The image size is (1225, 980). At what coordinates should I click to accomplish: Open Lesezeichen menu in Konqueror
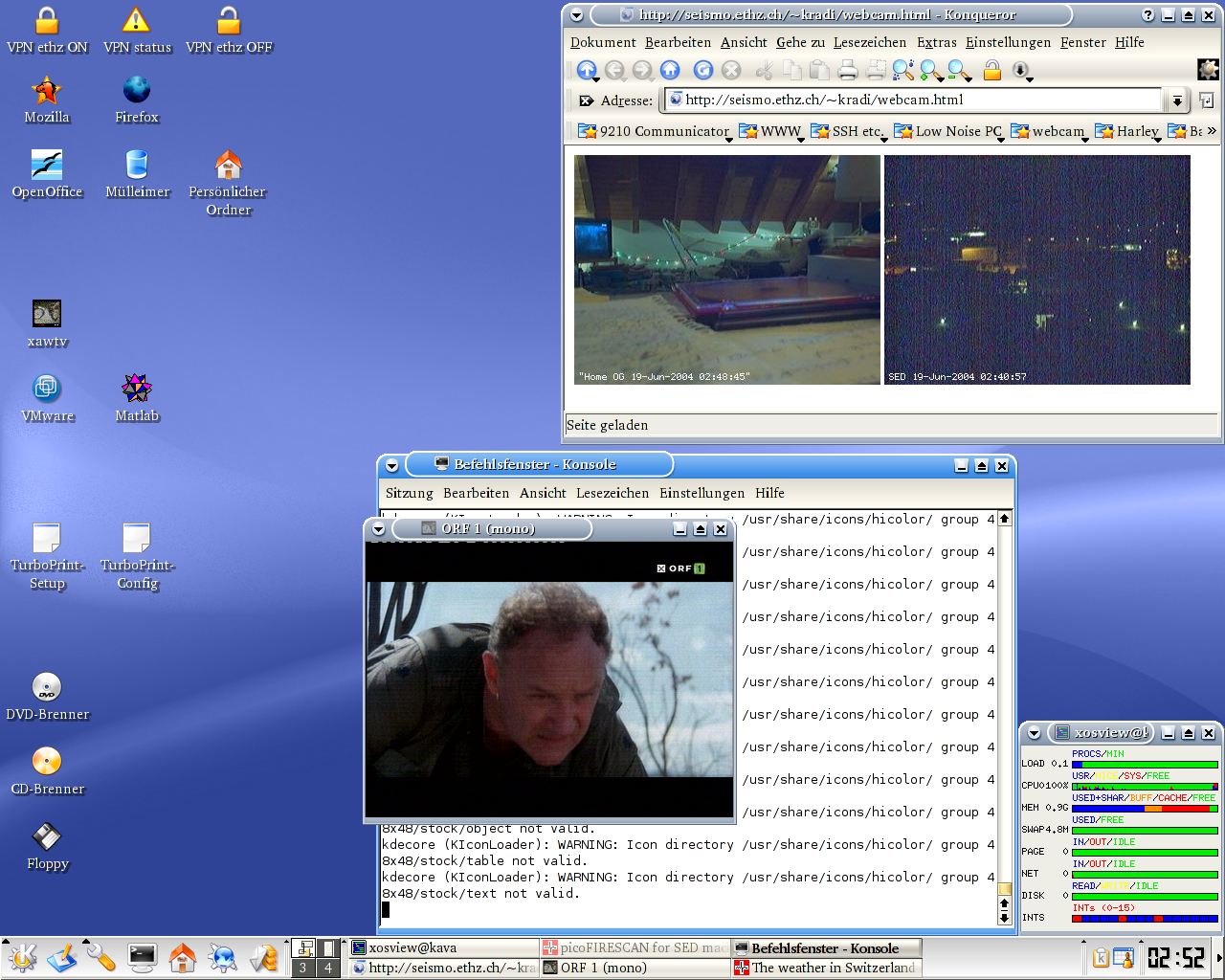870,42
